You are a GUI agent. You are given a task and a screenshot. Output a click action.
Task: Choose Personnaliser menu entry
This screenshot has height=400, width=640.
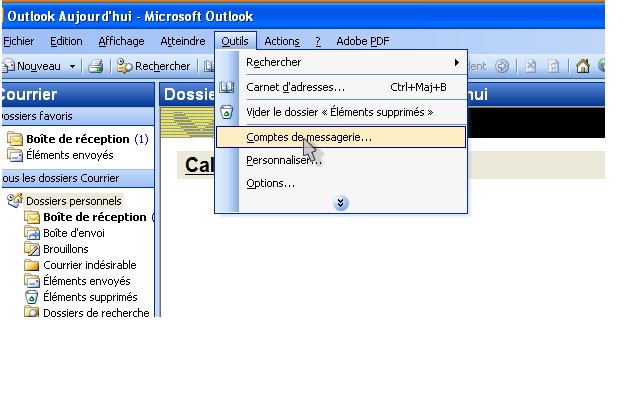click(x=341, y=160)
